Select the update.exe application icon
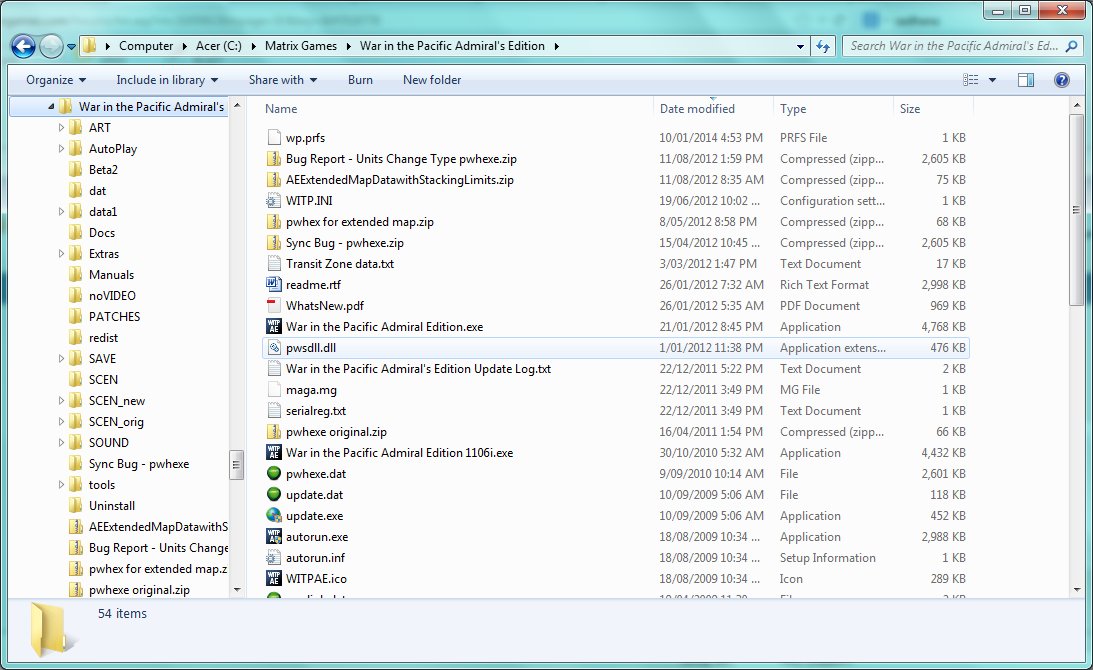 (274, 515)
